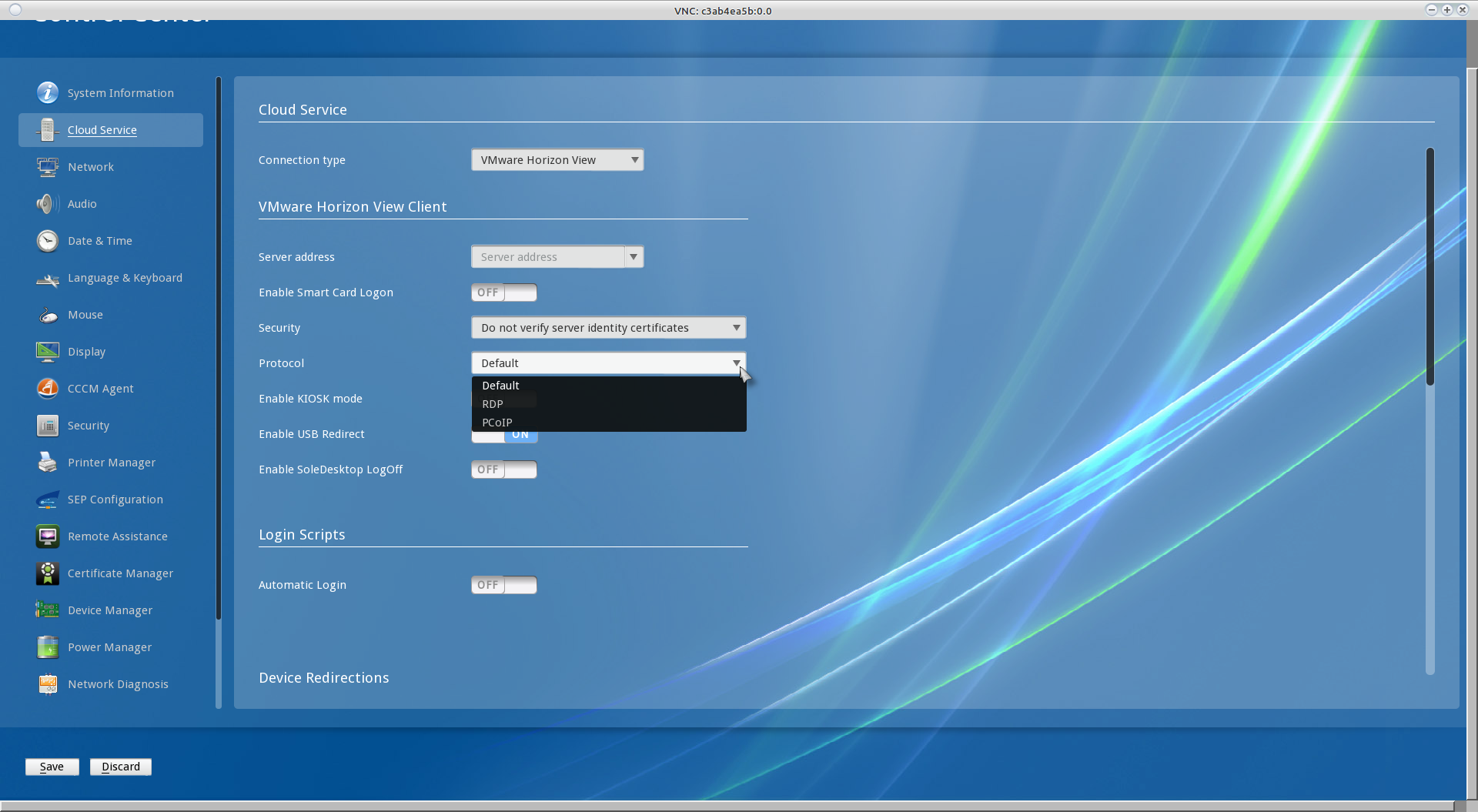Open the Certificate Manager icon
This screenshot has height=812, width=1478.
coord(48,573)
